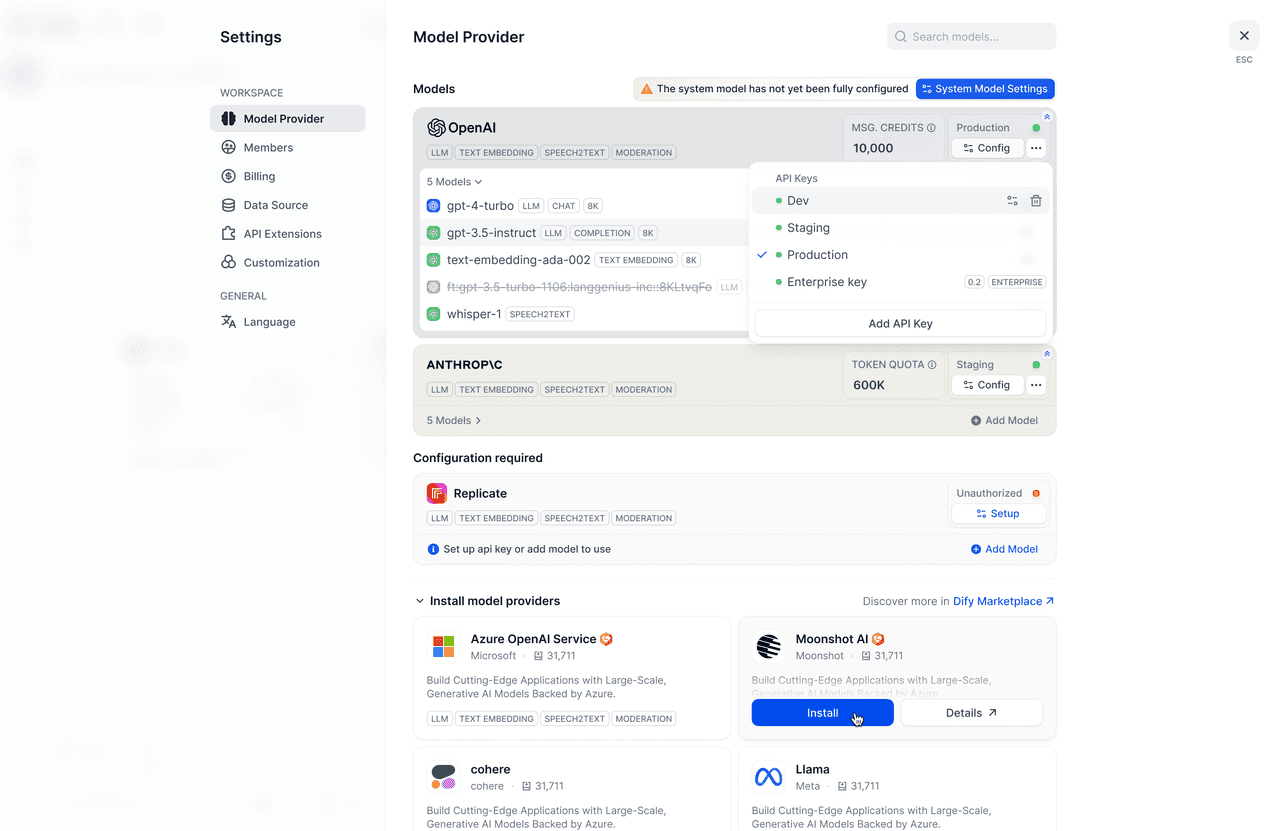Delete the Dev API key via trash icon
This screenshot has height=831, width=1280.
(x=1036, y=201)
